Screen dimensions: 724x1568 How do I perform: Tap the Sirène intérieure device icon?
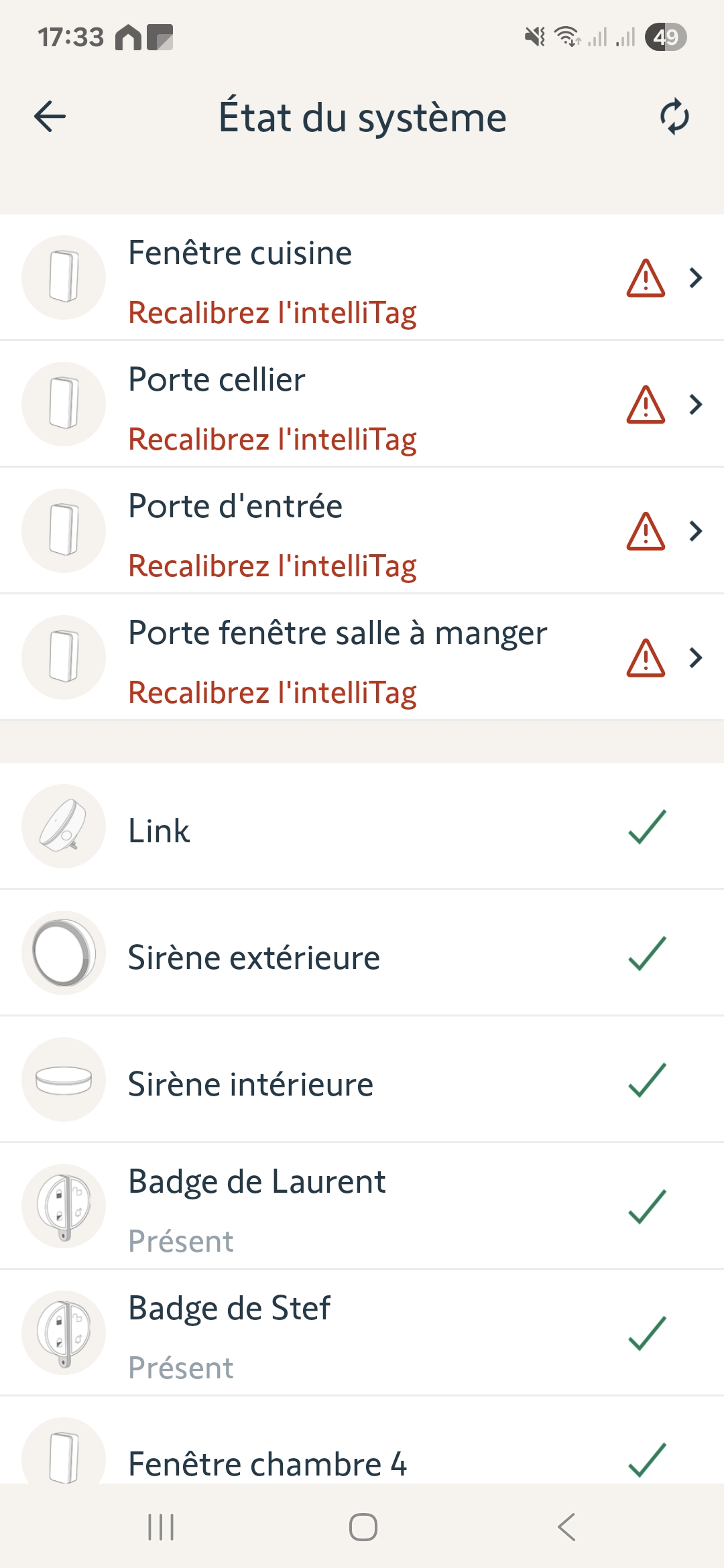[64, 1080]
